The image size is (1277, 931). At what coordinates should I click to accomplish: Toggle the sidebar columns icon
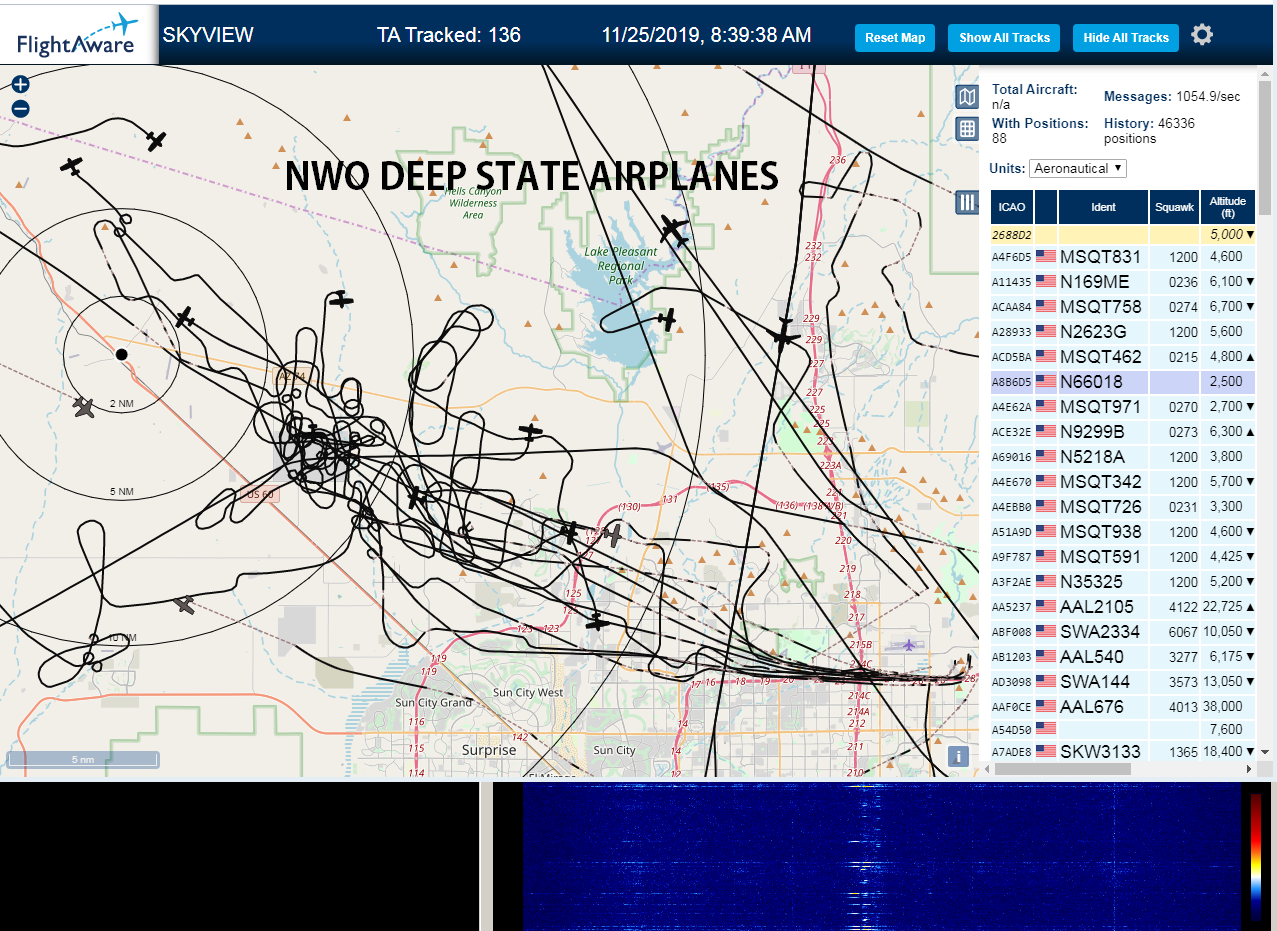966,203
